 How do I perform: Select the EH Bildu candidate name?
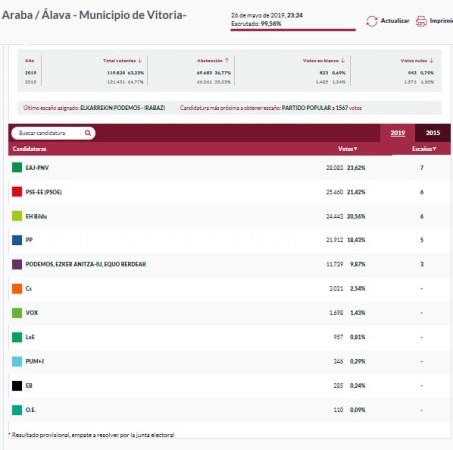(36, 216)
